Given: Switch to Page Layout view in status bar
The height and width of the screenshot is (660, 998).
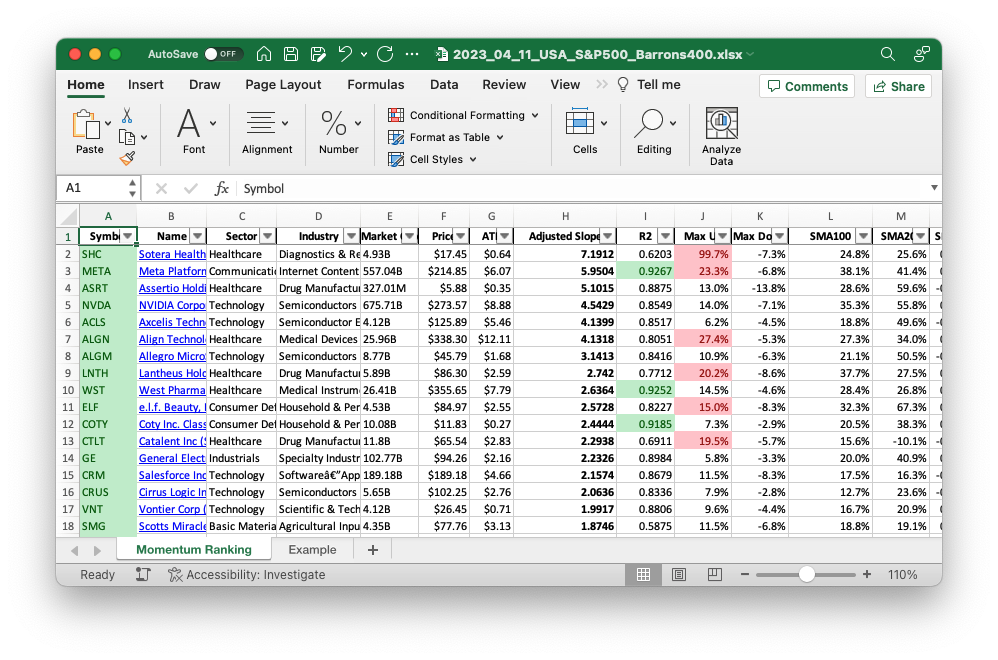Looking at the screenshot, I should 679,575.
